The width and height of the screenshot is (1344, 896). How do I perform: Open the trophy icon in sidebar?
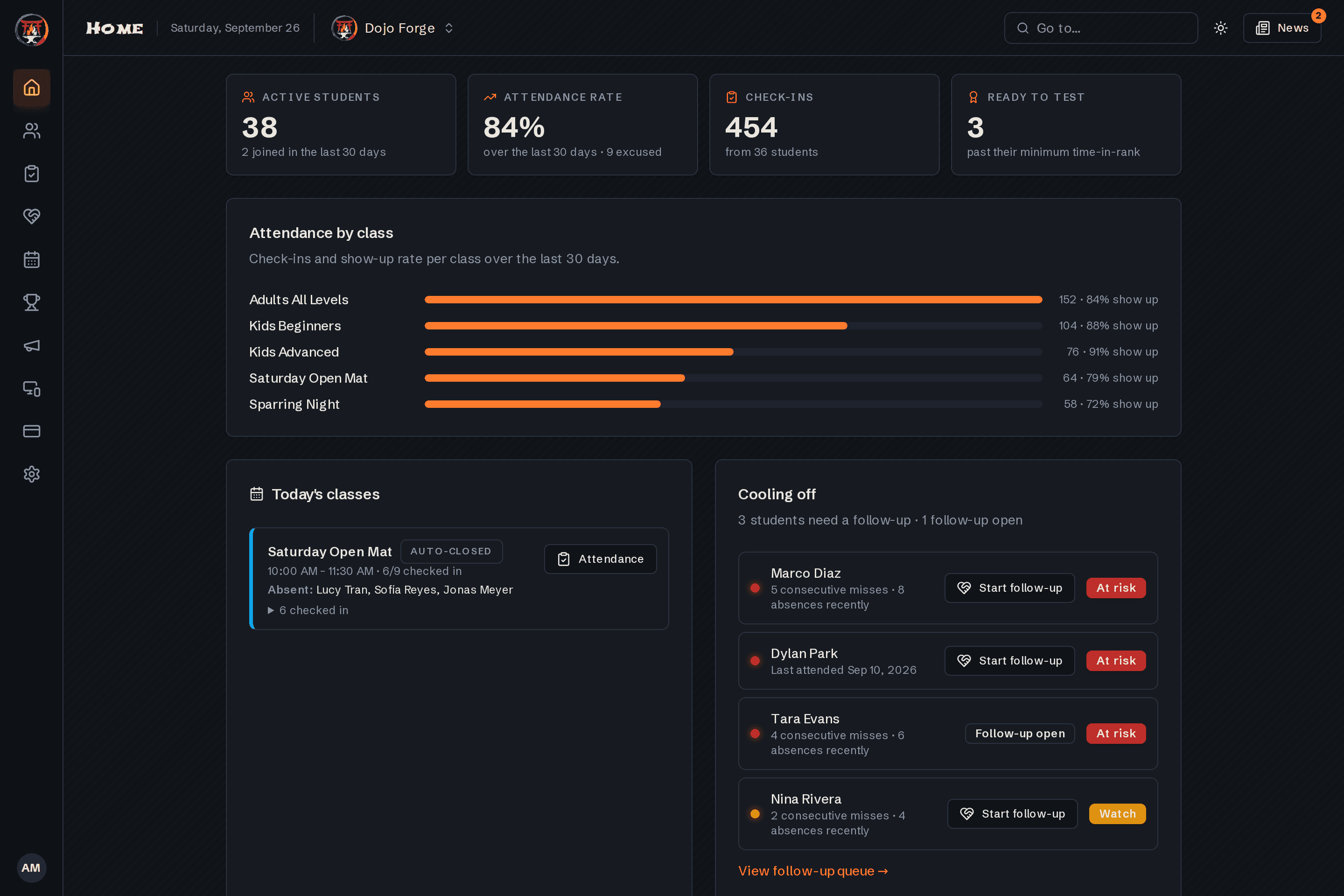tap(31, 302)
